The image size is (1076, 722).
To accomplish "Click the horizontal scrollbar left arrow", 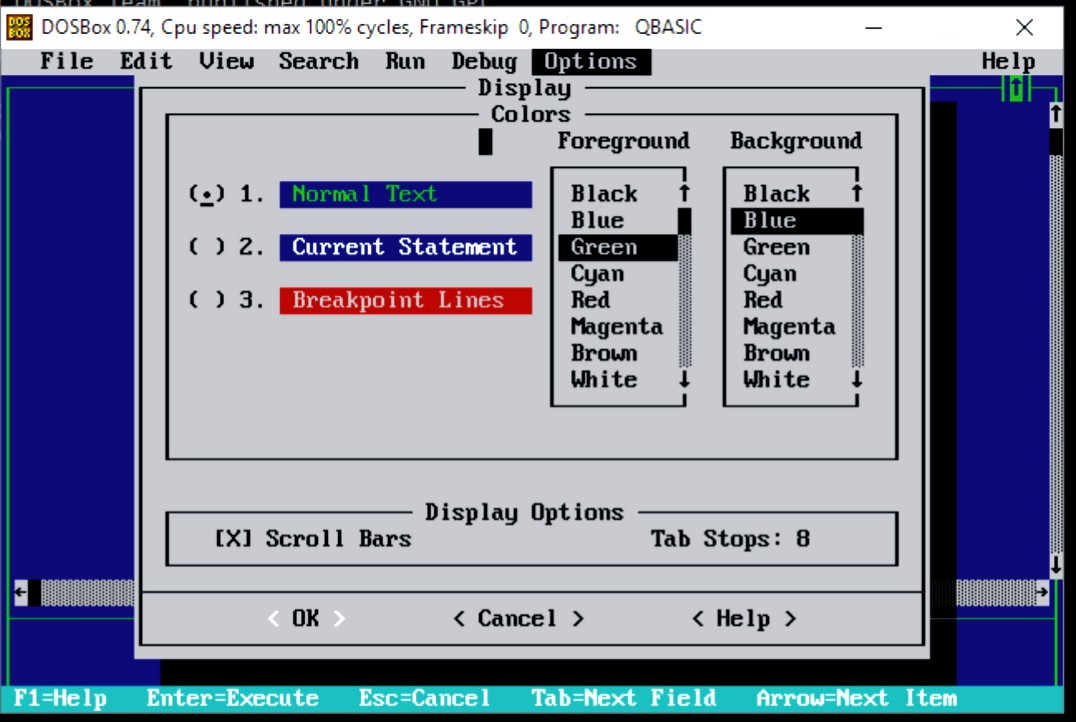I will click(x=22, y=593).
